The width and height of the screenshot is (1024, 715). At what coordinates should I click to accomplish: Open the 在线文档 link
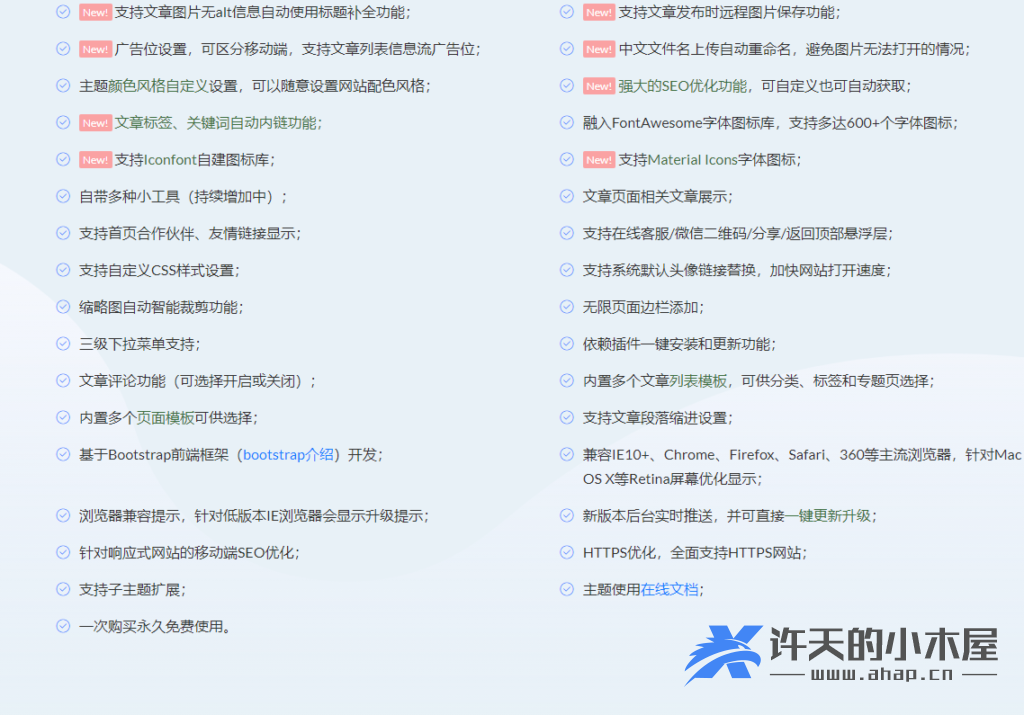[x=669, y=590]
